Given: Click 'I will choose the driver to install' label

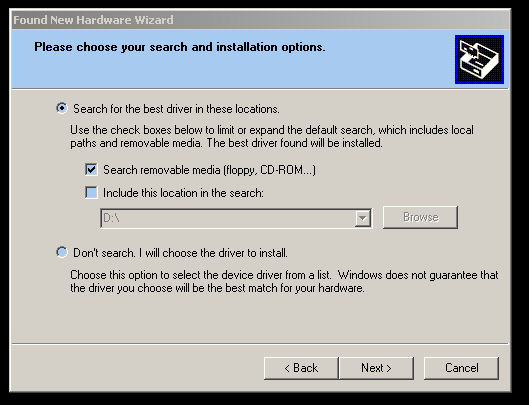Looking at the screenshot, I should pos(213,253).
